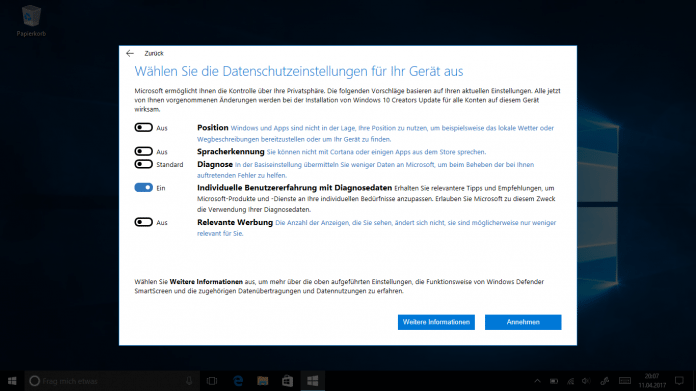Screen dimensions: 696x391
Task: Open the Papierkorb desktop icon
Action: tap(31, 21)
